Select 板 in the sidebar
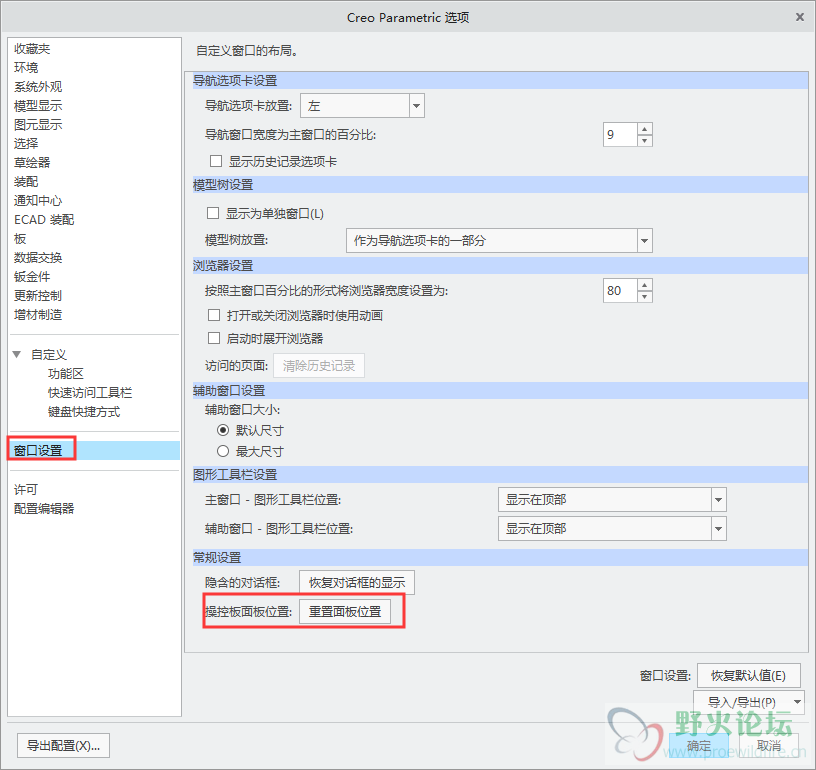The image size is (816, 770). [20, 239]
